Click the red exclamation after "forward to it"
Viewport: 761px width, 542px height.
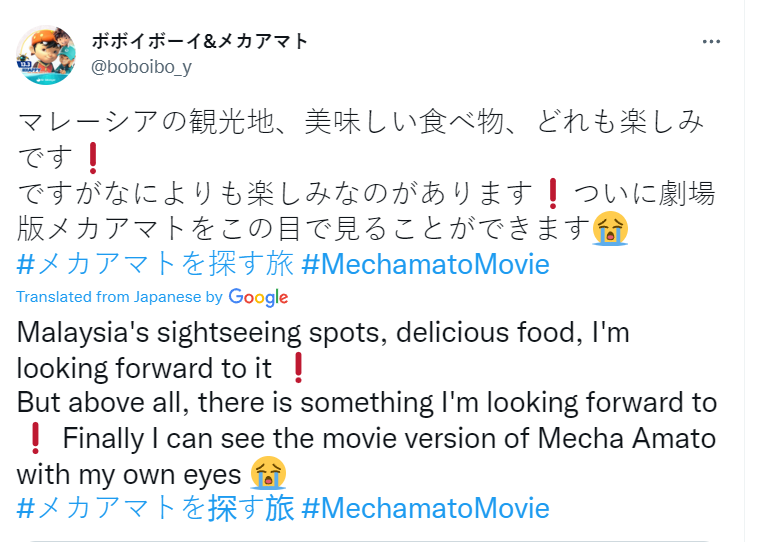click(297, 368)
